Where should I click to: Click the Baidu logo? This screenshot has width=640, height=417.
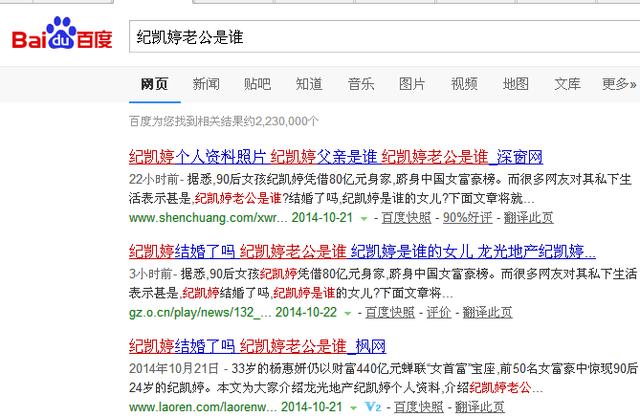62,34
